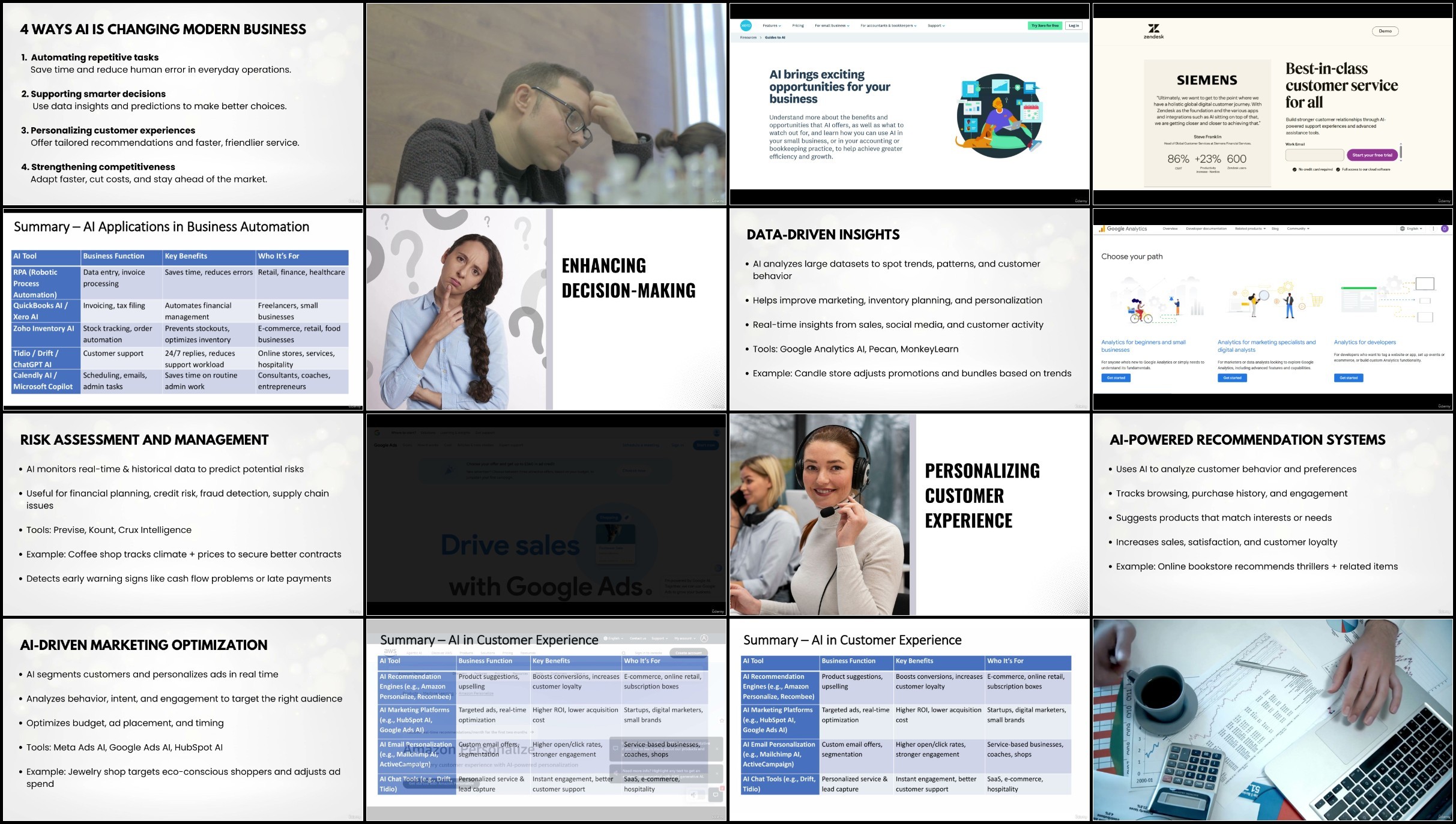
Task: Open the Community dropdown menu
Action: [x=1298, y=229]
